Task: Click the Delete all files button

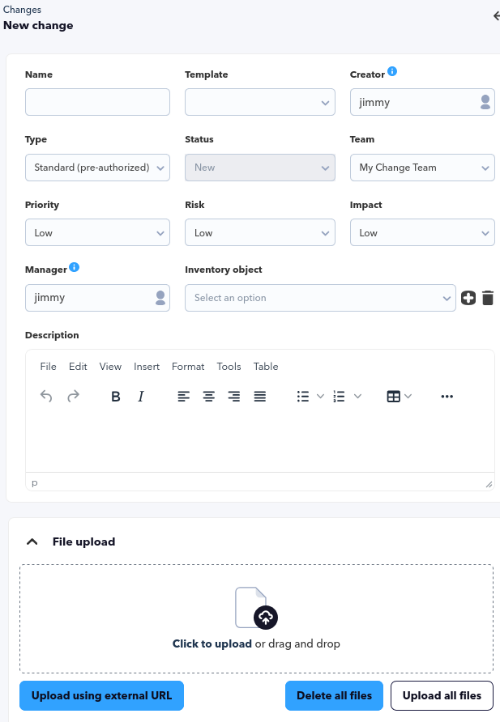Action: [x=334, y=695]
